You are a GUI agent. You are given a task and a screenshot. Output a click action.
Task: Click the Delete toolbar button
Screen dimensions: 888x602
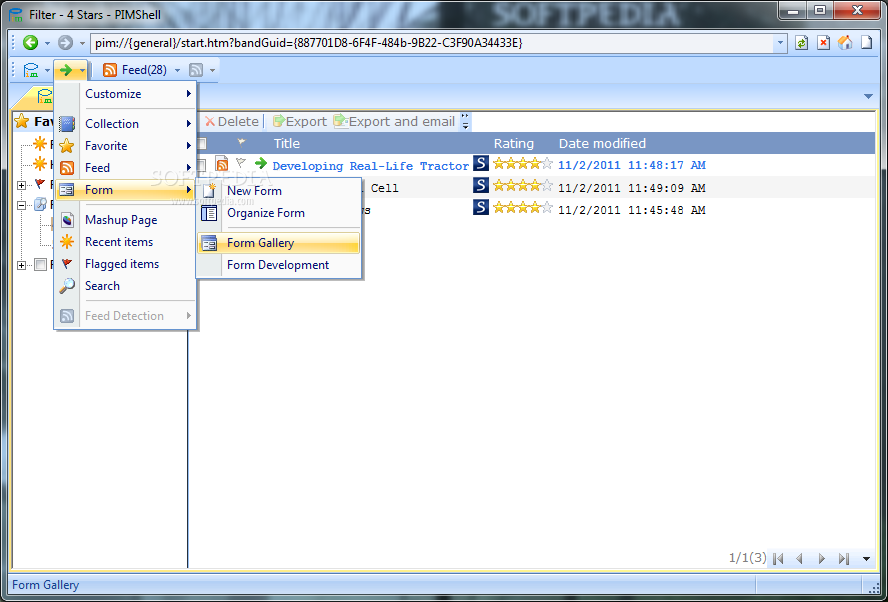(x=232, y=121)
